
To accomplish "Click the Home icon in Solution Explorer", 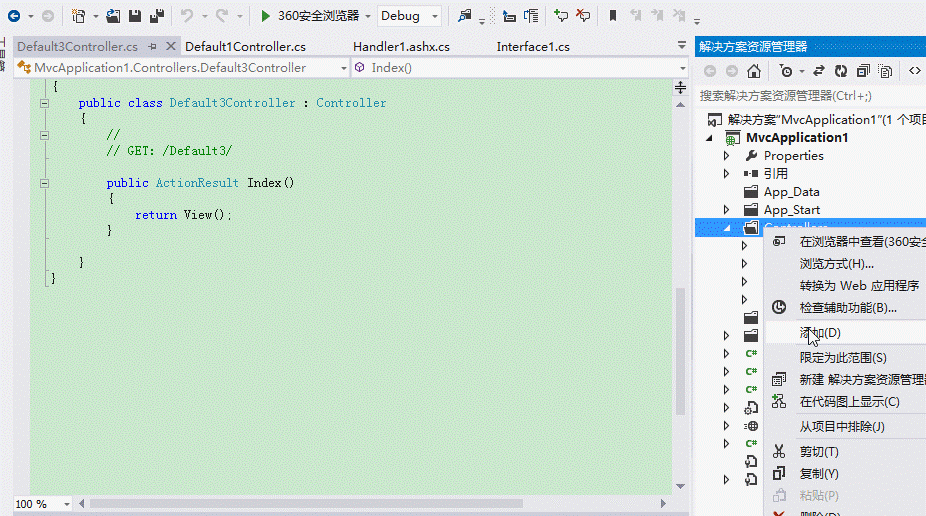I will tap(754, 71).
